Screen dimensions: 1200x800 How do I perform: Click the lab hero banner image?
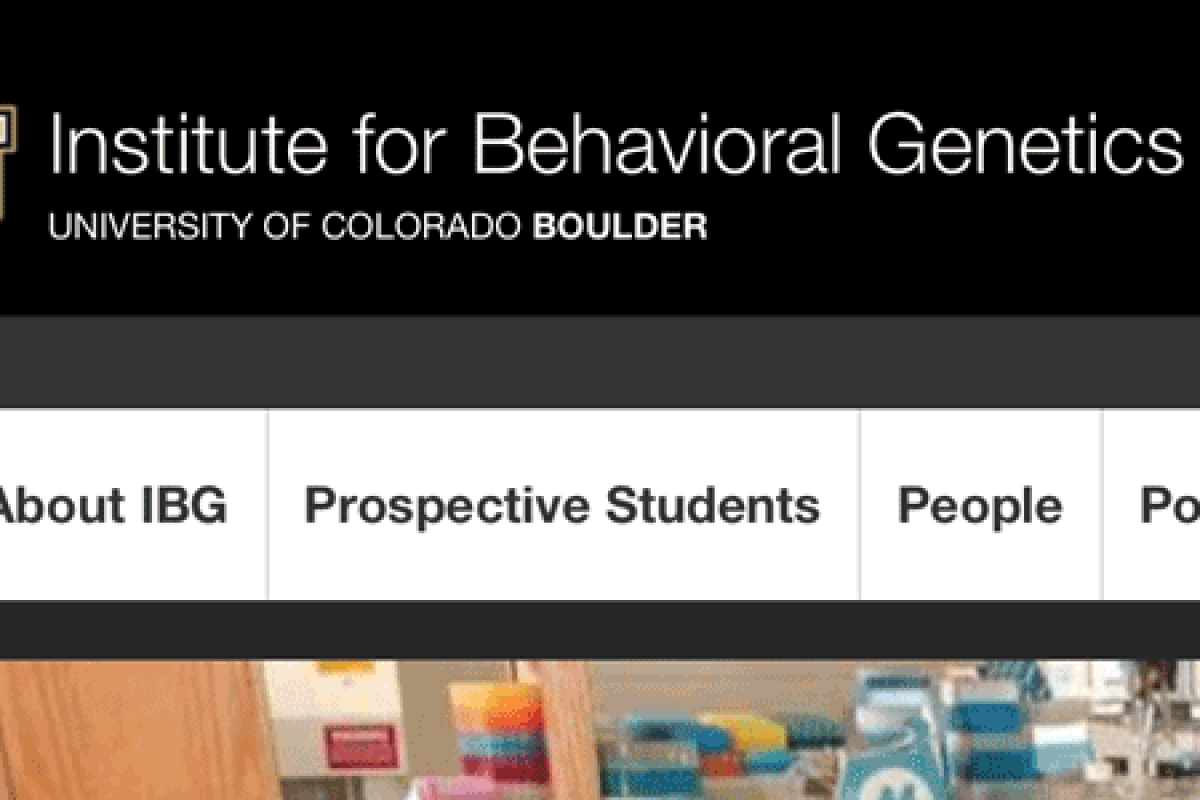pos(600,730)
